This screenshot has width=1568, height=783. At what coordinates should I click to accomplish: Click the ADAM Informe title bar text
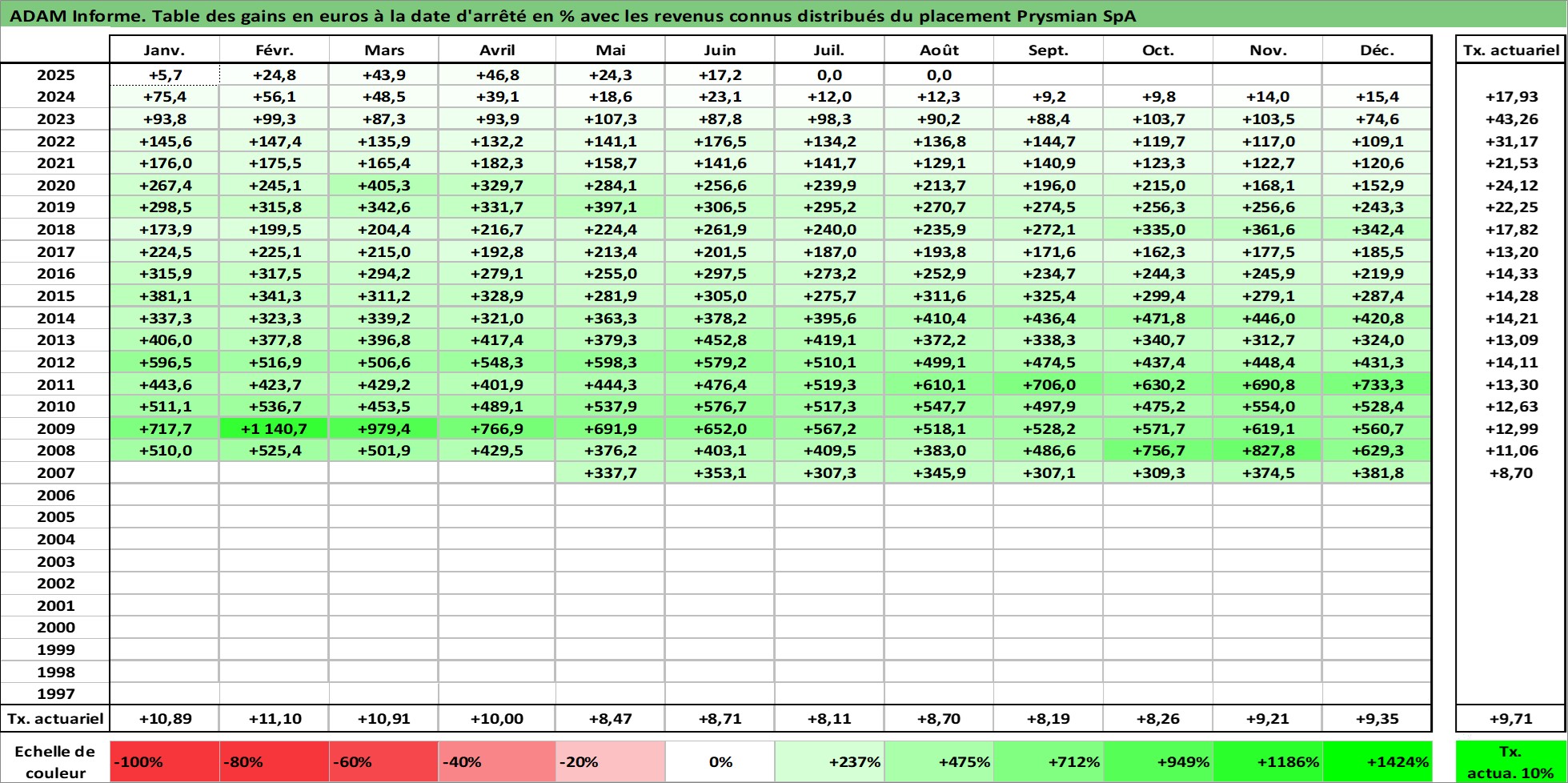click(x=572, y=16)
